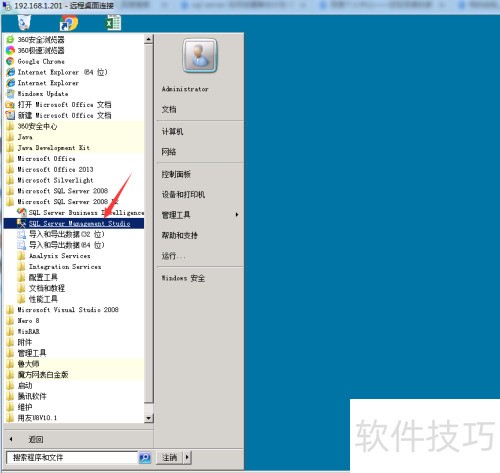This screenshot has height=473, width=500.
Task: Open the Excel file icon on desktop
Action: click(113, 23)
